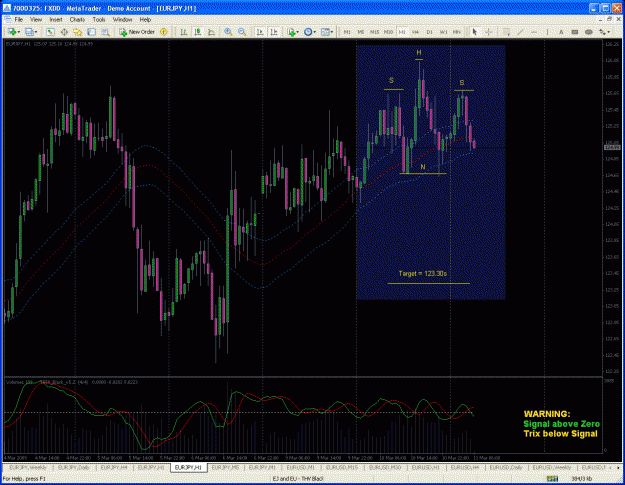Open the Help menu
625x485 pixels.
tap(145, 20)
